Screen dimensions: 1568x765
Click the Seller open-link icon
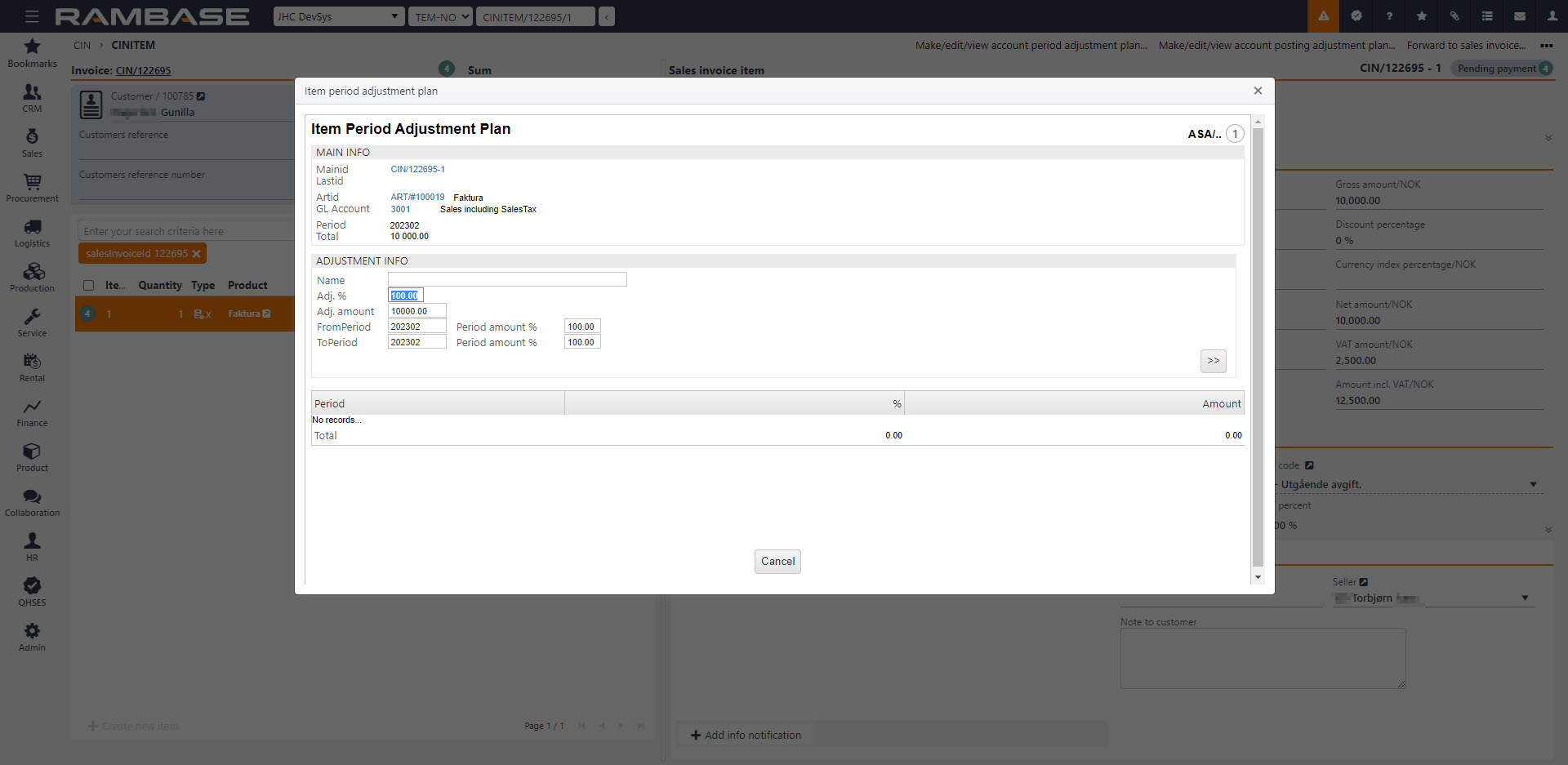tap(1363, 582)
